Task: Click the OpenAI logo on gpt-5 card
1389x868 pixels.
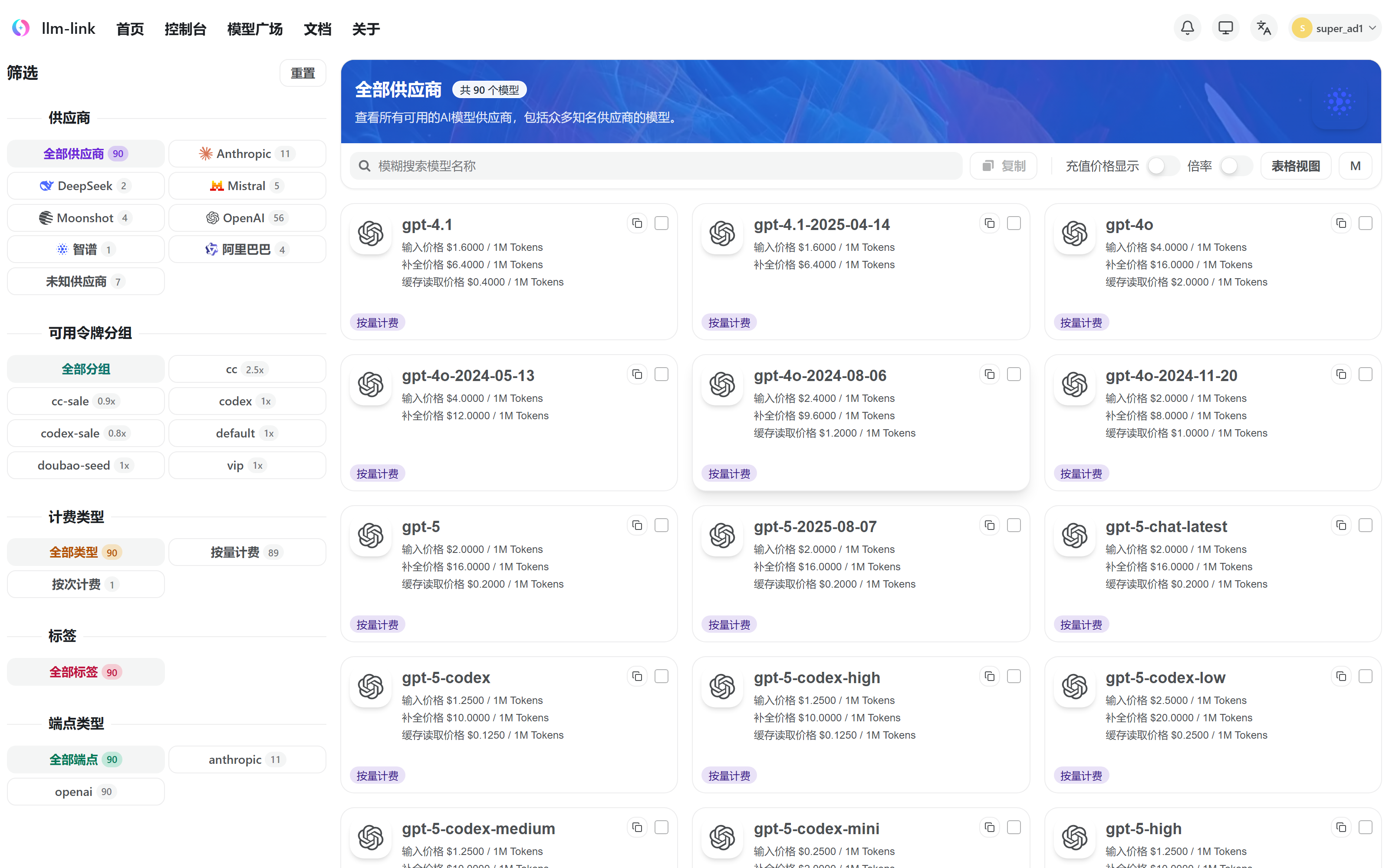Action: [371, 536]
